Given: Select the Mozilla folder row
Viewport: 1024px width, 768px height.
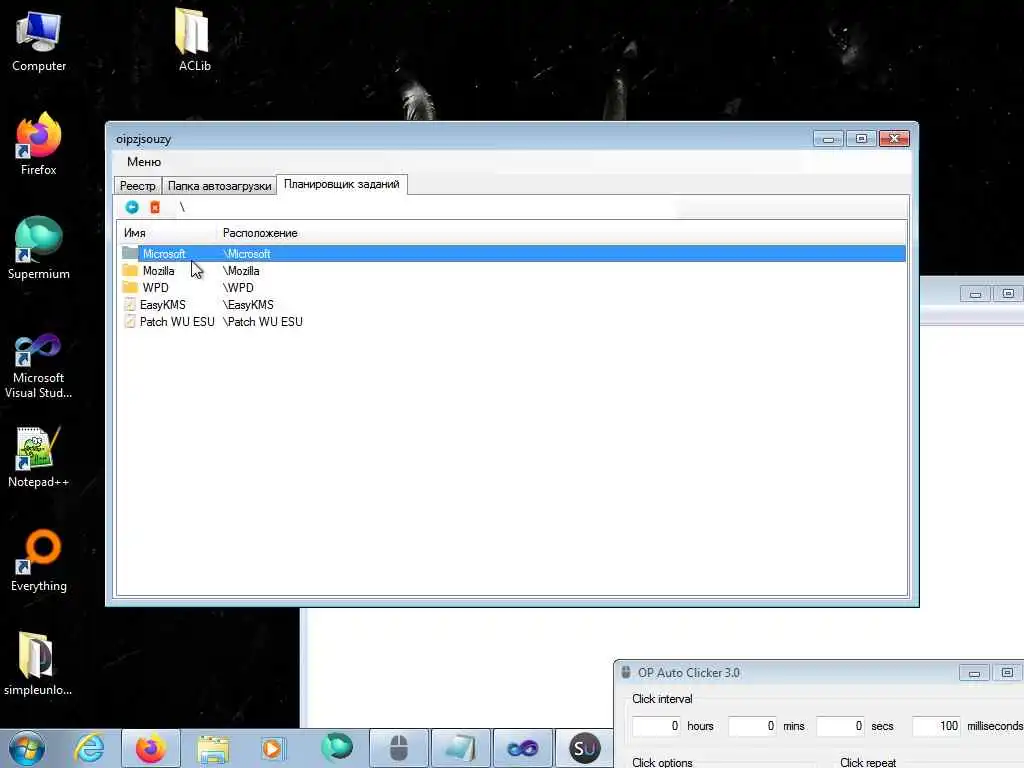Looking at the screenshot, I should 513,270.
